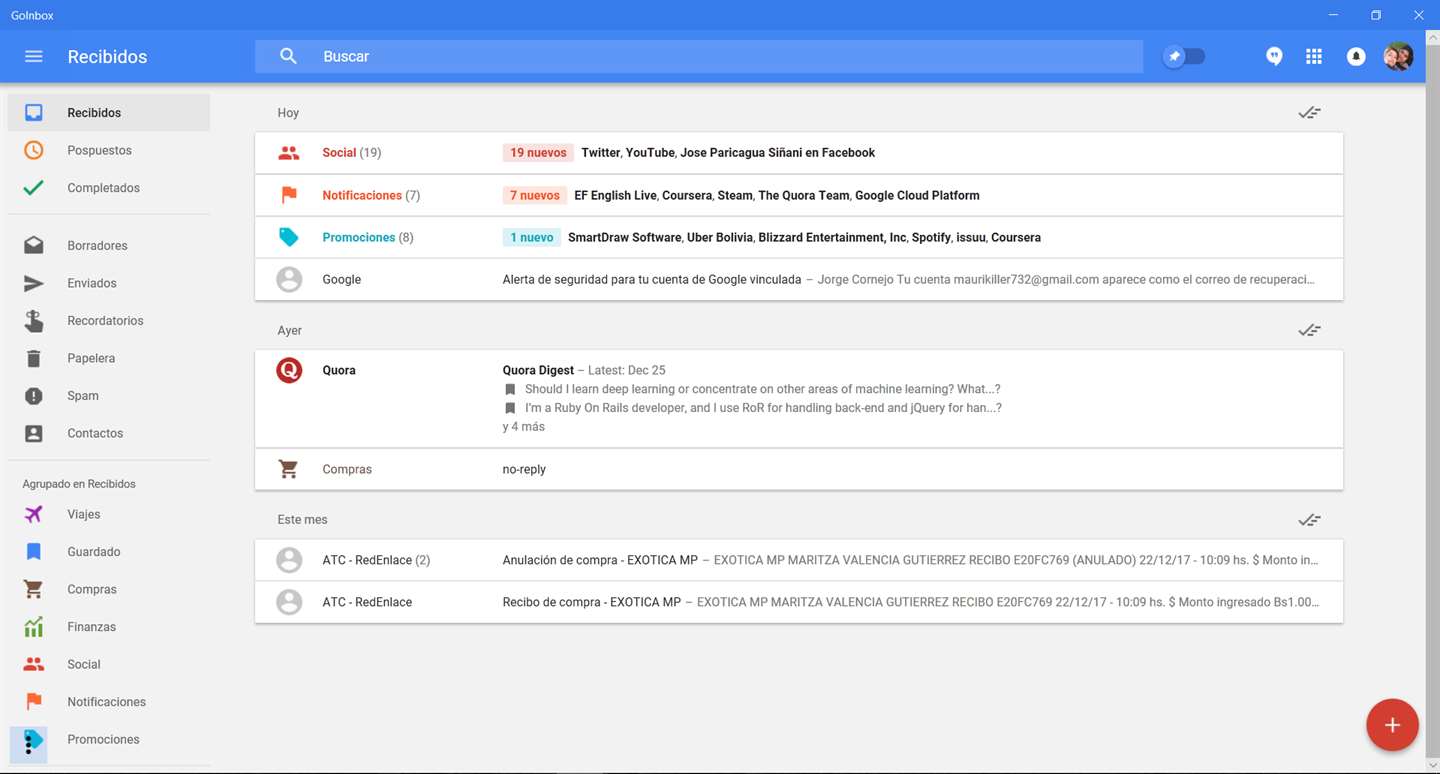Viewport: 1440px width, 774px height.
Task: Expand the Social (19) bundle
Action: (799, 153)
